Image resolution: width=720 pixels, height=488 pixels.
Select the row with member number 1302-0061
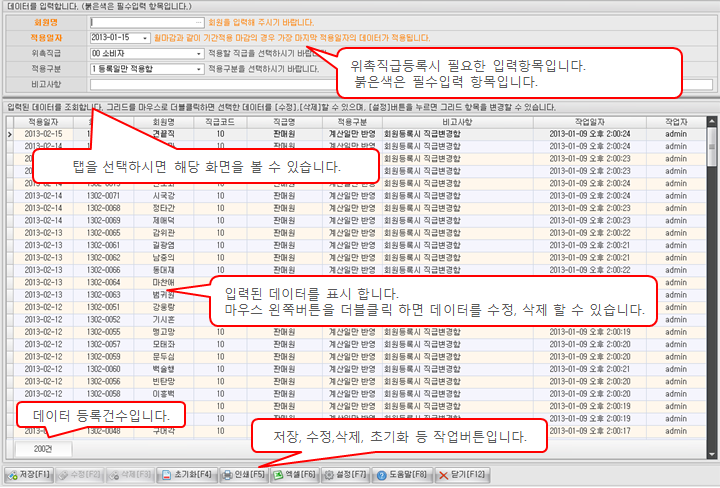(x=360, y=245)
